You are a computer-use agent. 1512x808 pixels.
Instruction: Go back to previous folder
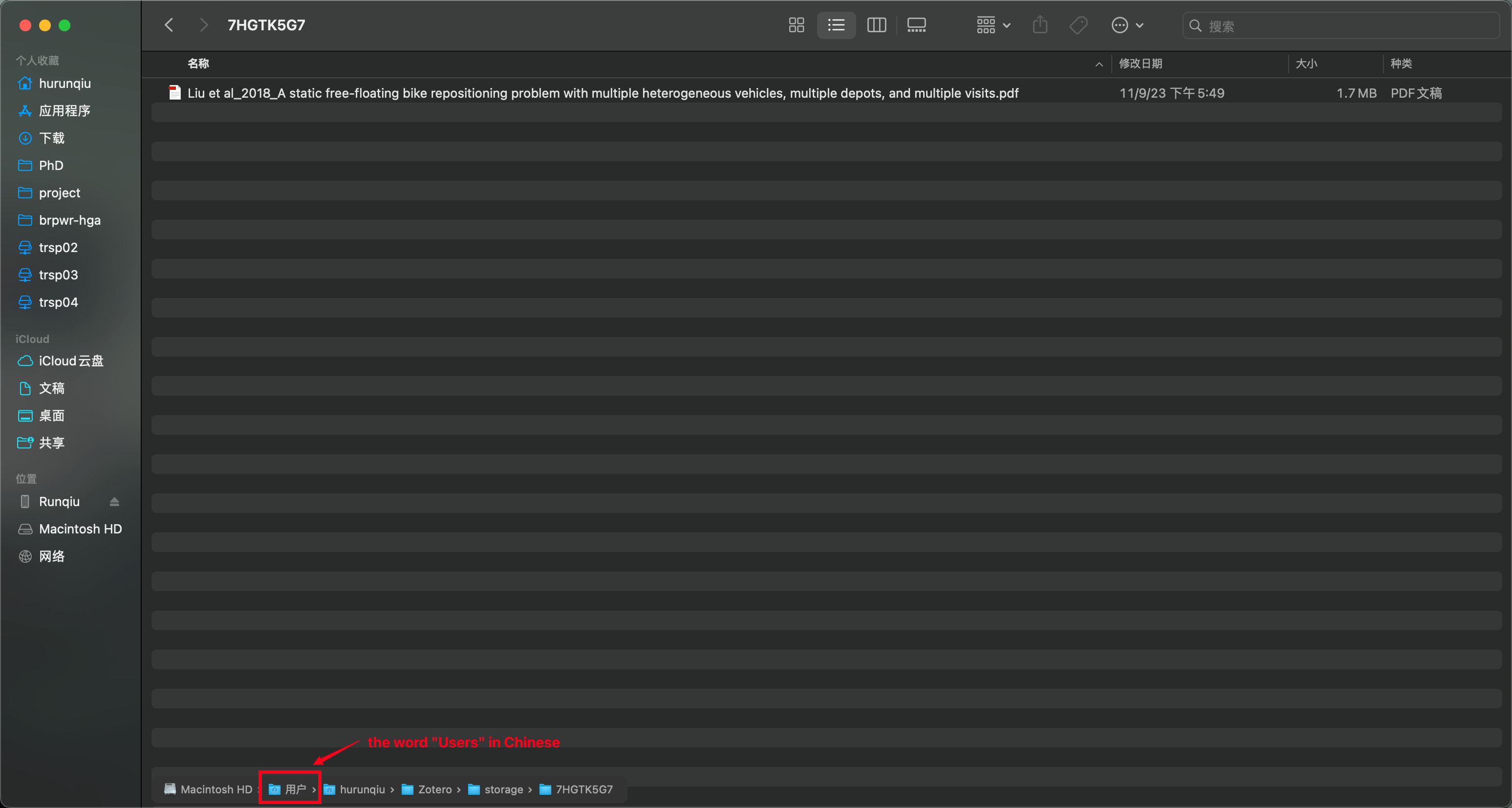point(169,25)
